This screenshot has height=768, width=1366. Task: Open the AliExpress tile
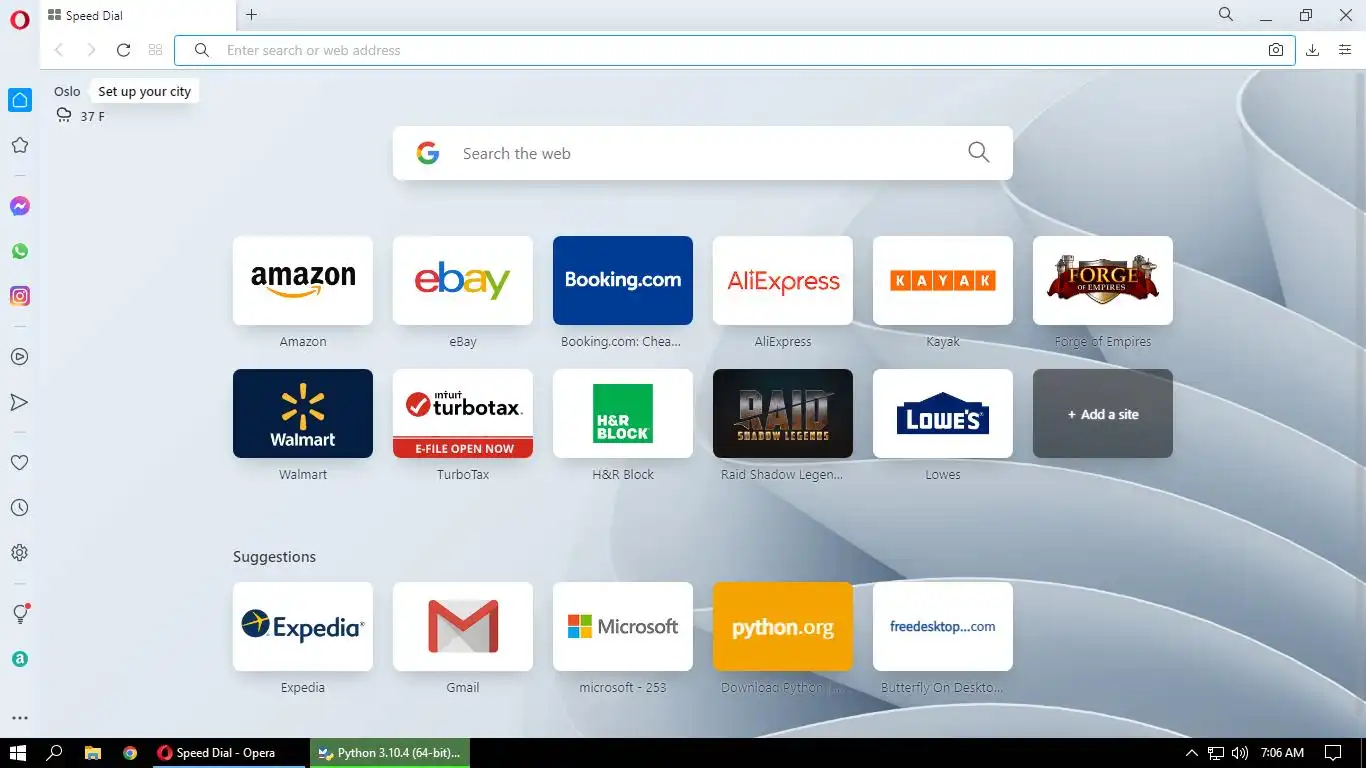coord(783,280)
